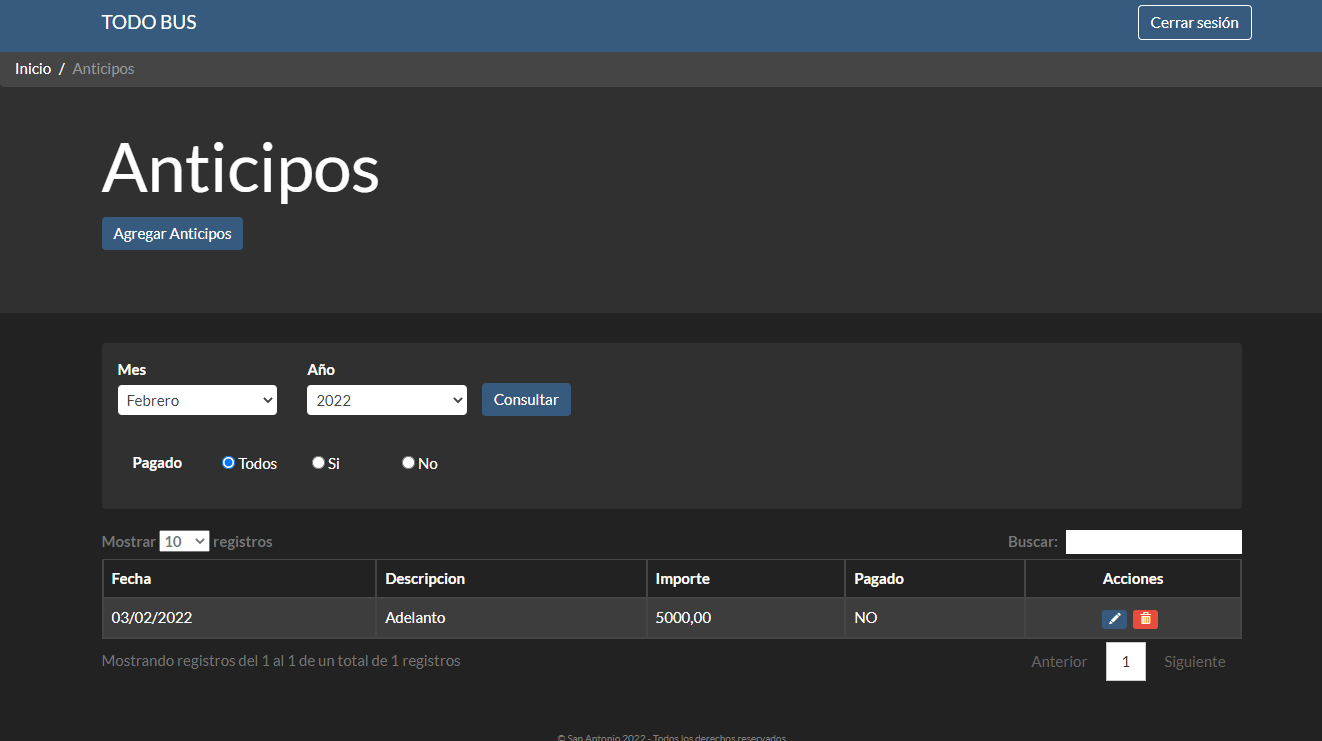Expand the Año dropdown showing 2022
The image size is (1322, 741).
pos(386,400)
